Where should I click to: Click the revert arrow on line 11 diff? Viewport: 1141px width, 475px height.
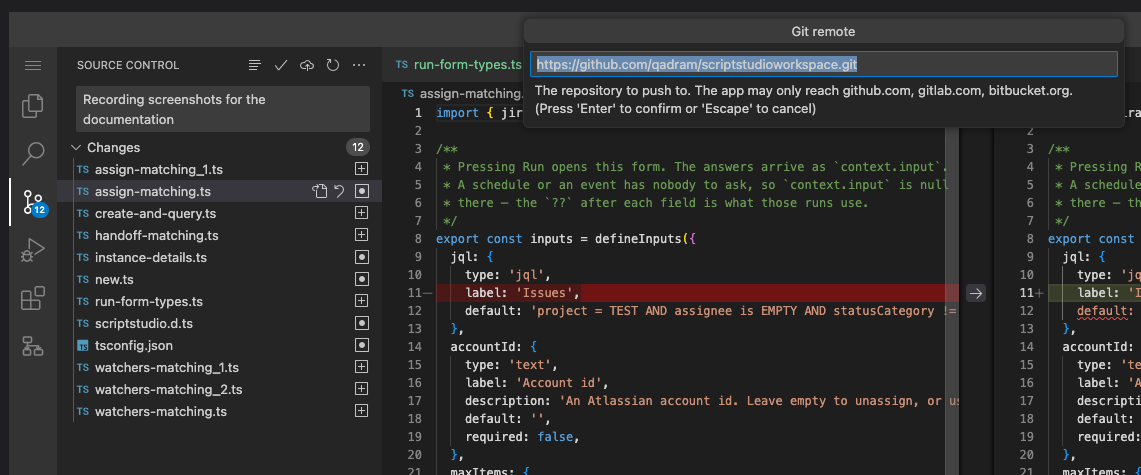(x=976, y=293)
